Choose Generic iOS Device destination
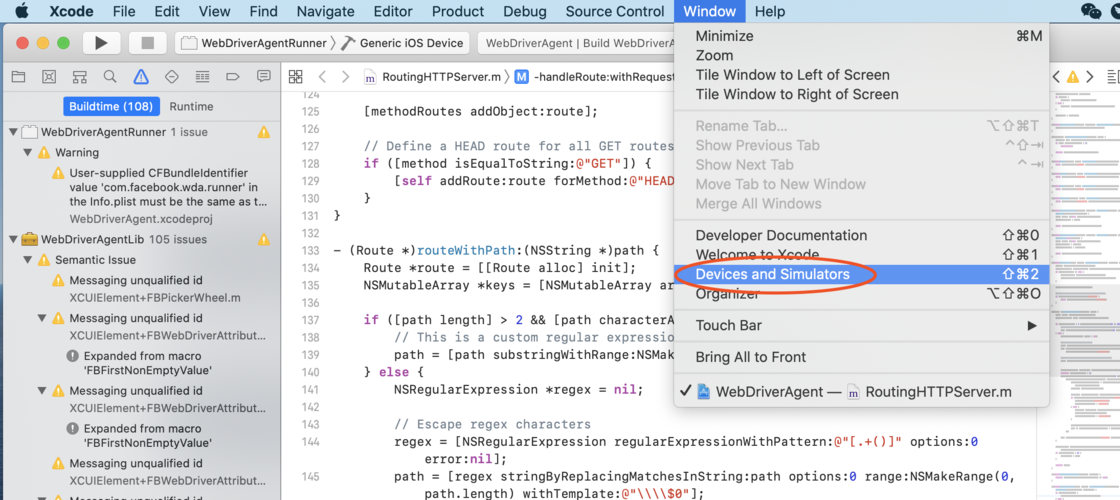This screenshot has width=1120, height=500. click(x=402, y=43)
